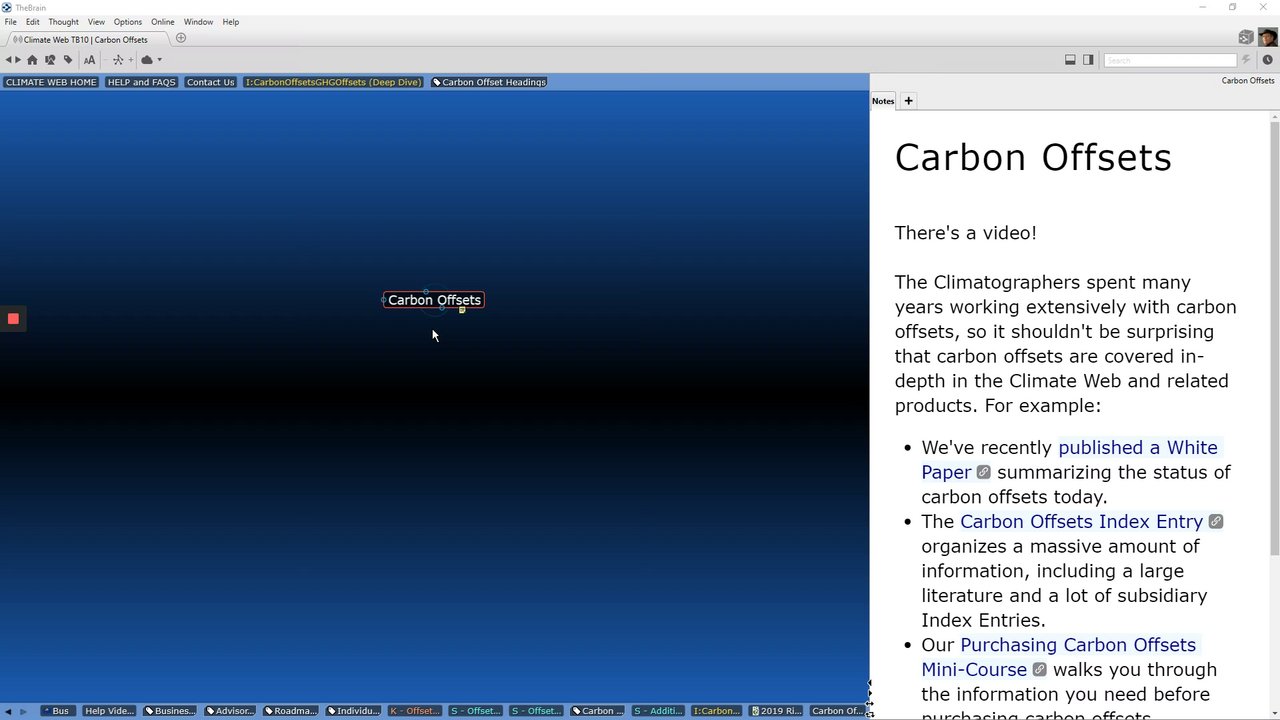Viewport: 1280px width, 720px height.
Task: Open the 2019 Ri... history item
Action: pos(776,711)
